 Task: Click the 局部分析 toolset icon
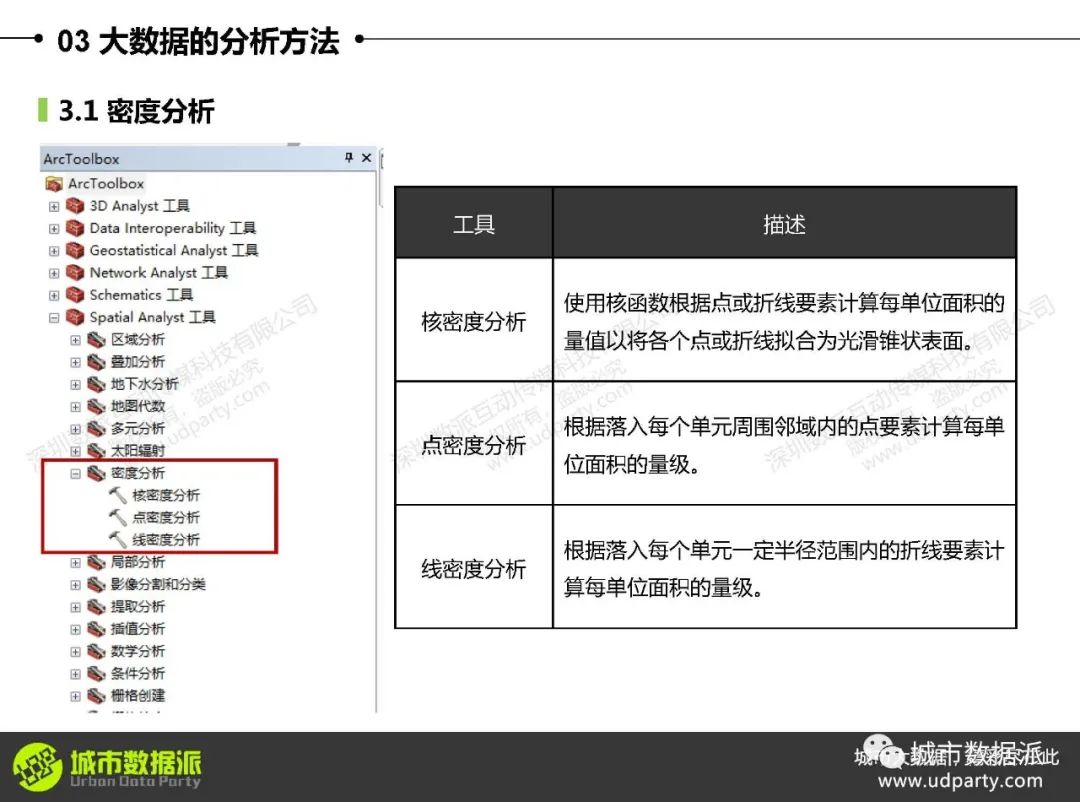click(96, 562)
